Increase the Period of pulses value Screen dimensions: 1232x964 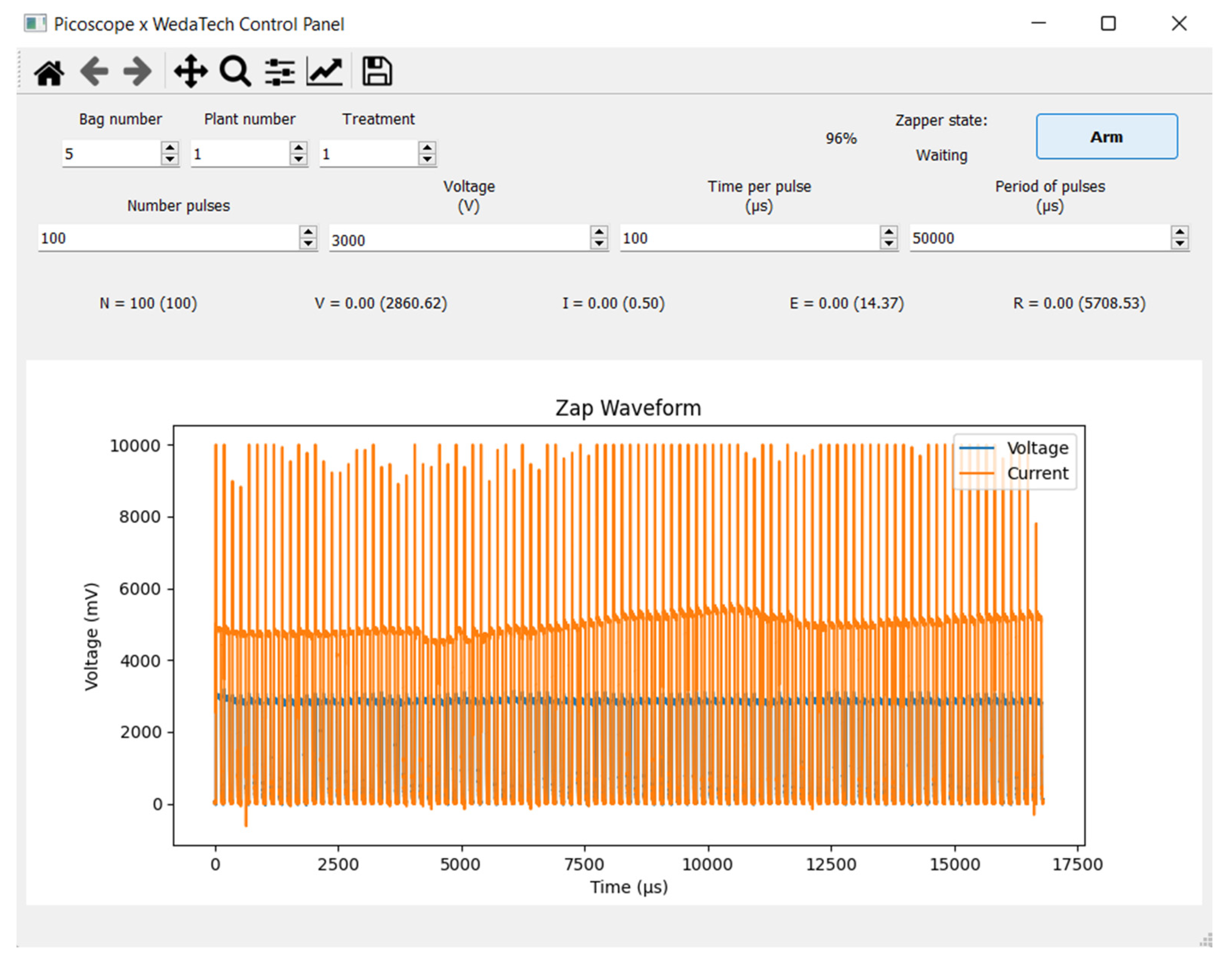coord(1180,231)
